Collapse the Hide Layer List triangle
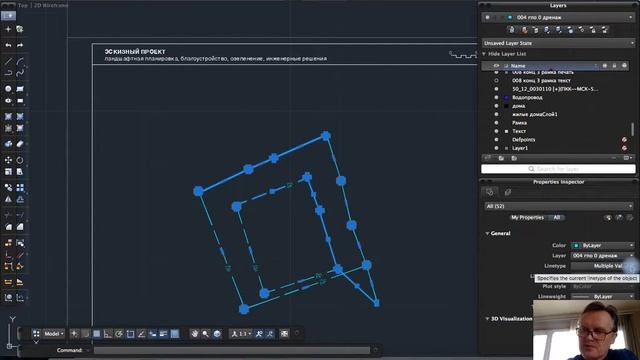 pos(484,54)
